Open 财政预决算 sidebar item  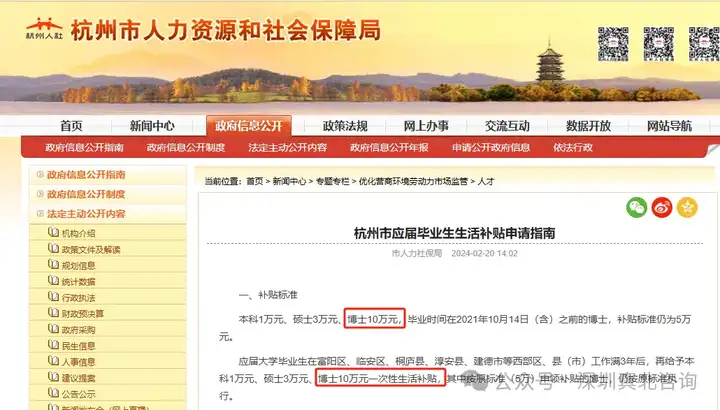tap(83, 314)
